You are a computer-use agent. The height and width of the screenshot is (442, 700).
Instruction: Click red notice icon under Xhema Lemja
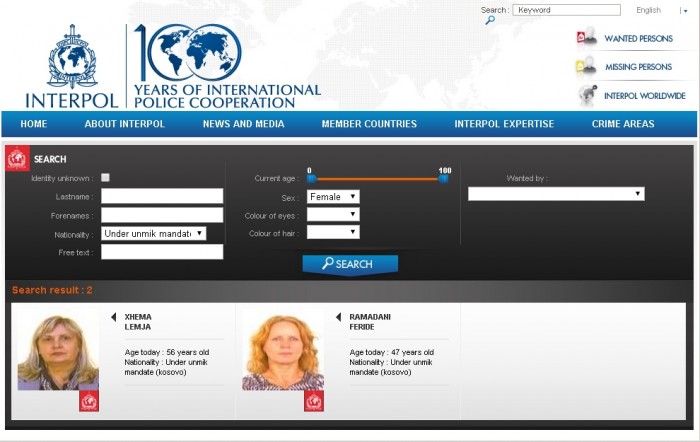coord(89,401)
